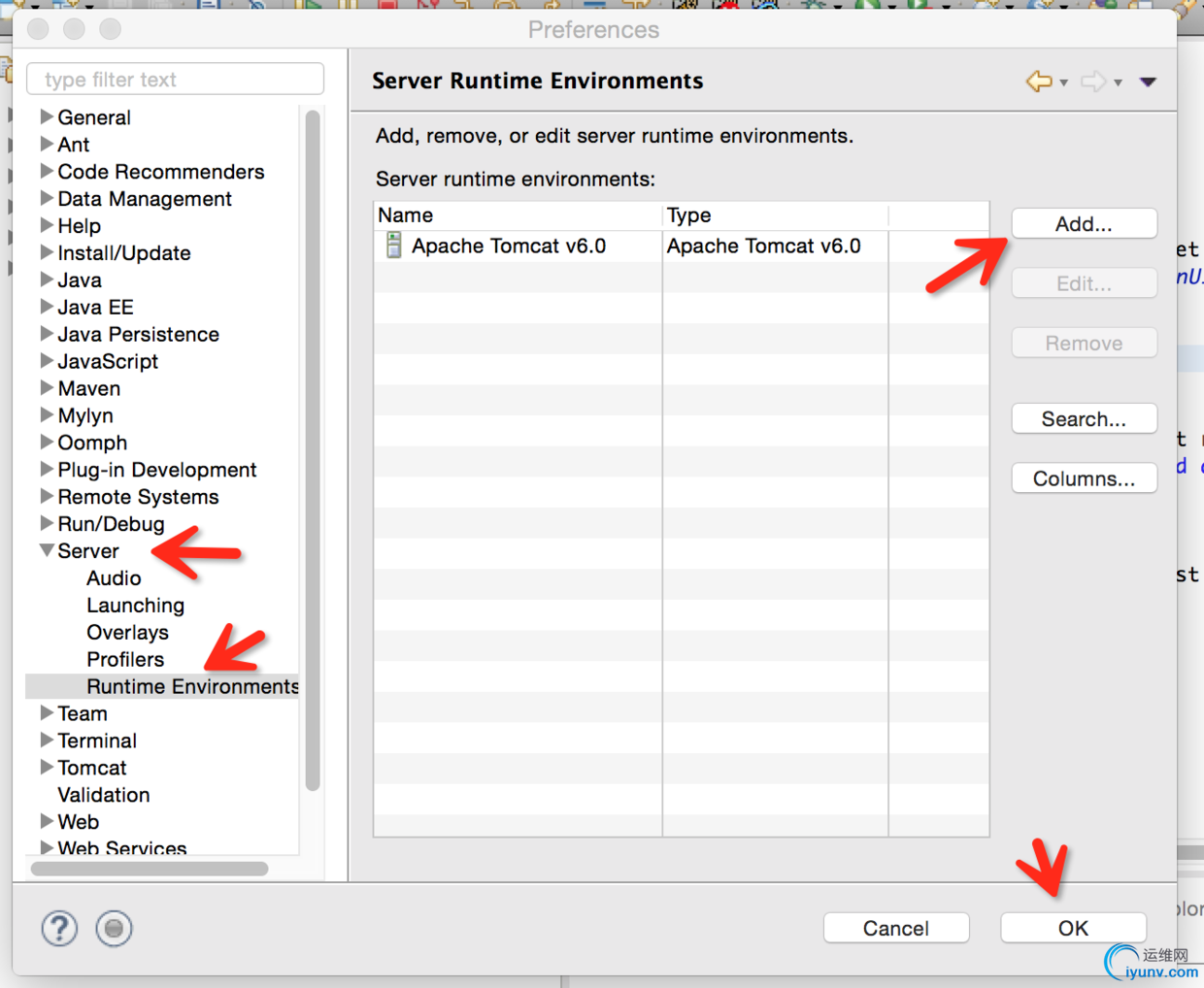Expand the Code Recommenders node
Screen dimensions: 1204x988
click(x=47, y=171)
